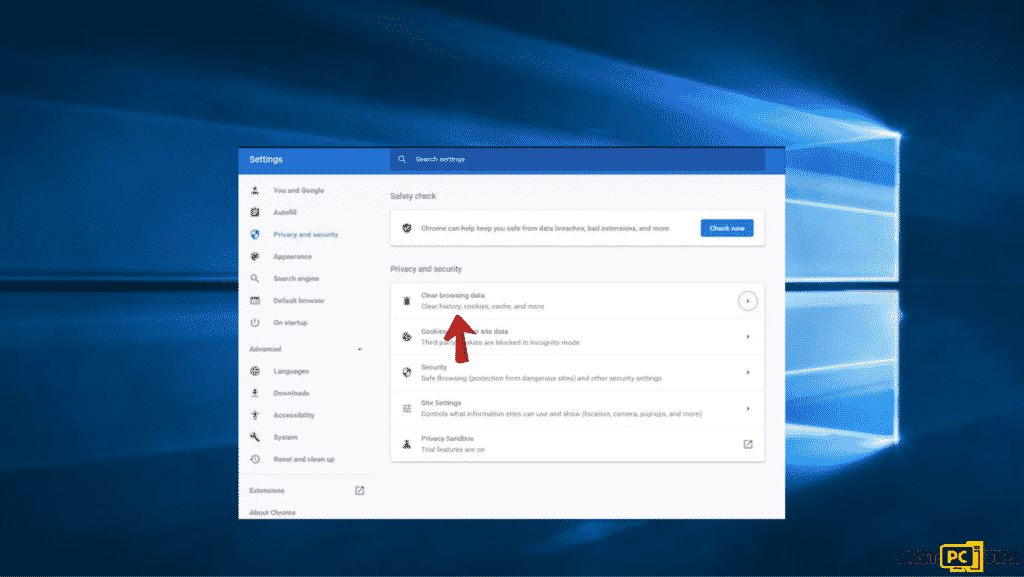Go to Reset and clean up
This screenshot has width=1024, height=577.
[x=303, y=459]
